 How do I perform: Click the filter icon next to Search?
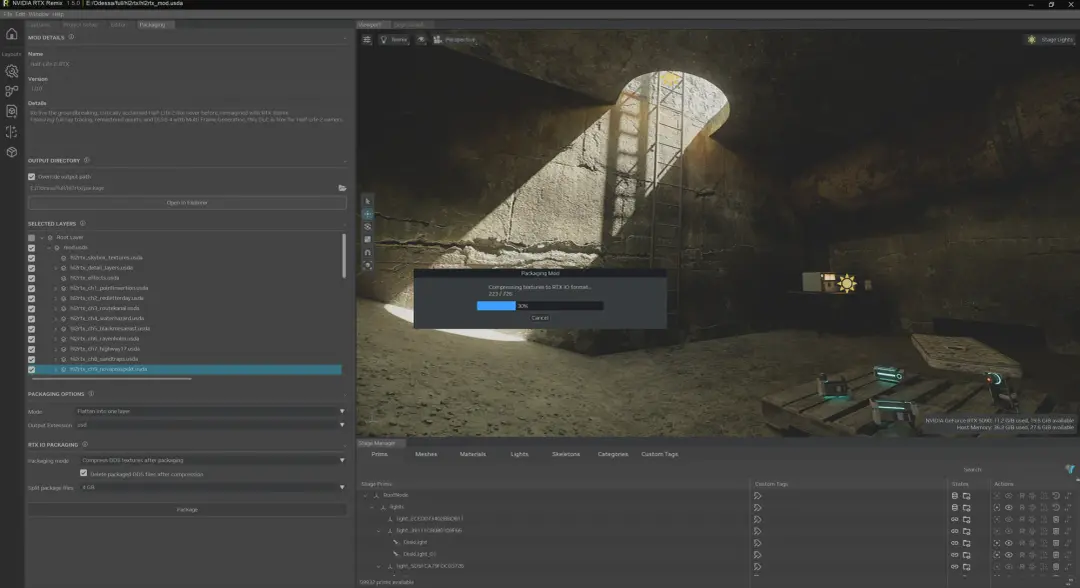coord(1070,470)
